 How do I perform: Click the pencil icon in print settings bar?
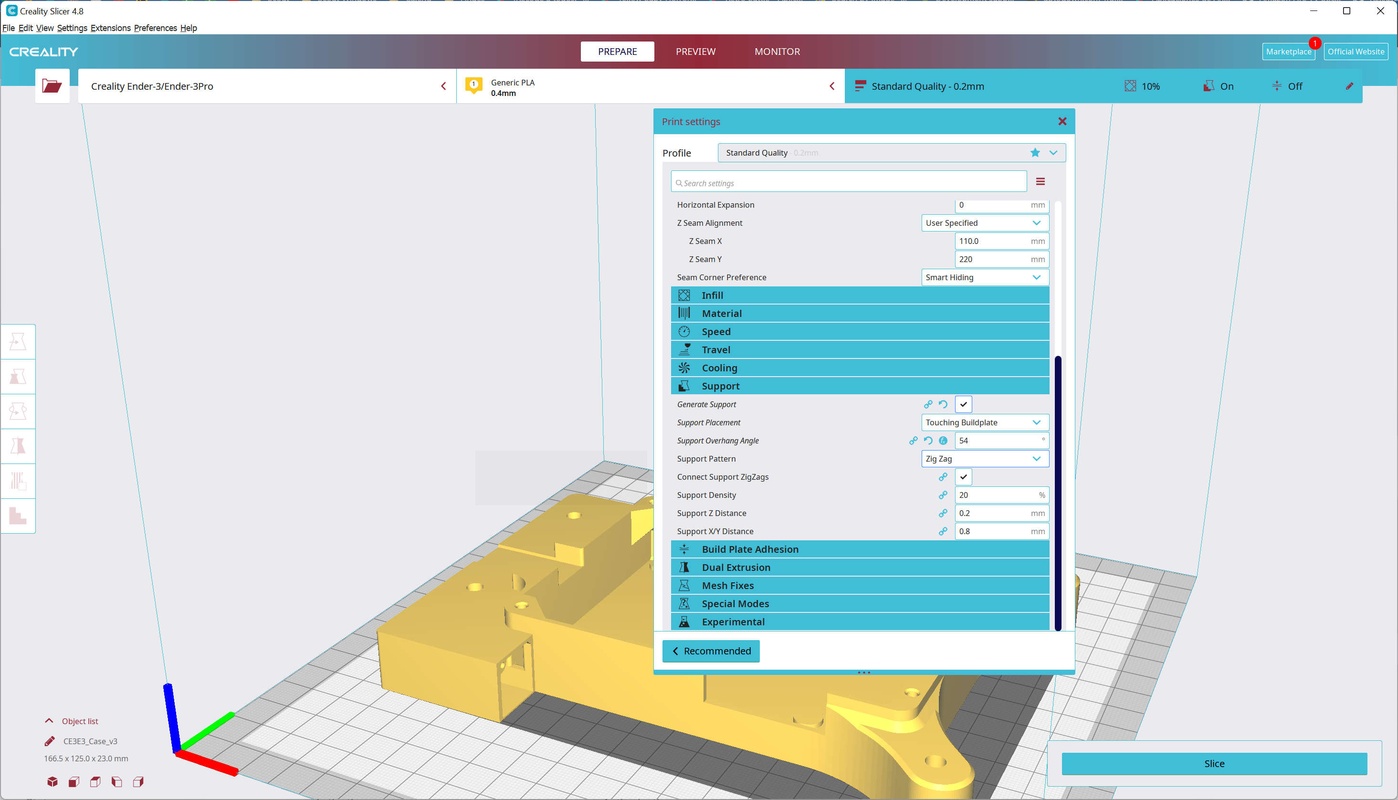(x=1349, y=86)
